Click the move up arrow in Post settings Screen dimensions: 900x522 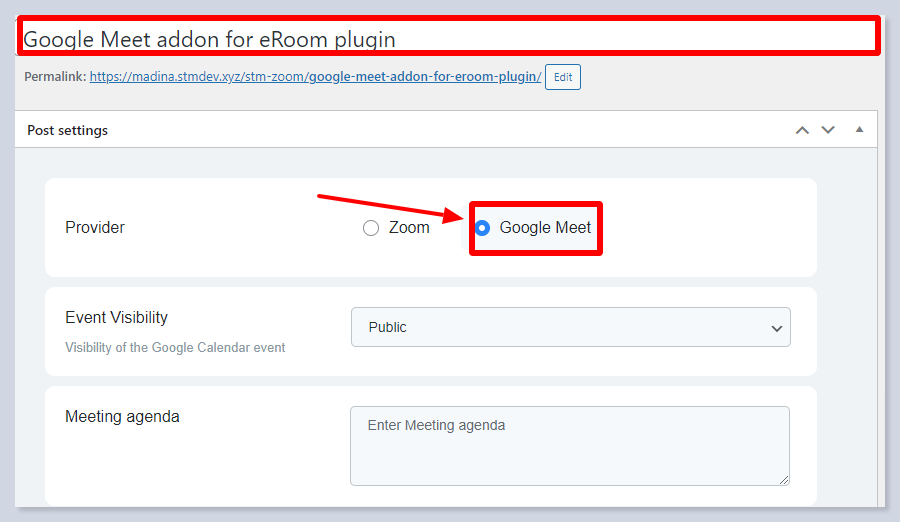click(802, 130)
